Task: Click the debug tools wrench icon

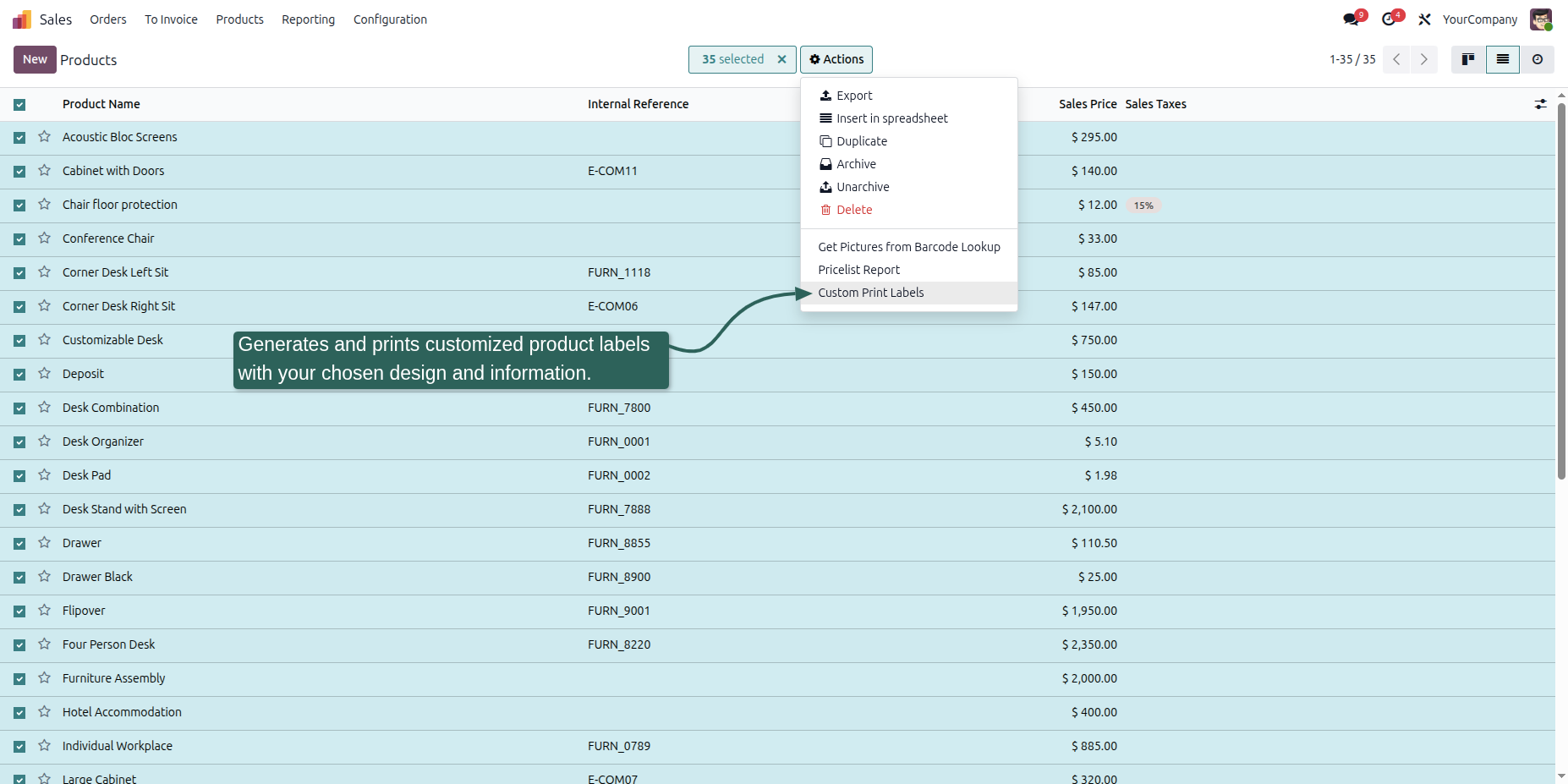Action: 1425,19
